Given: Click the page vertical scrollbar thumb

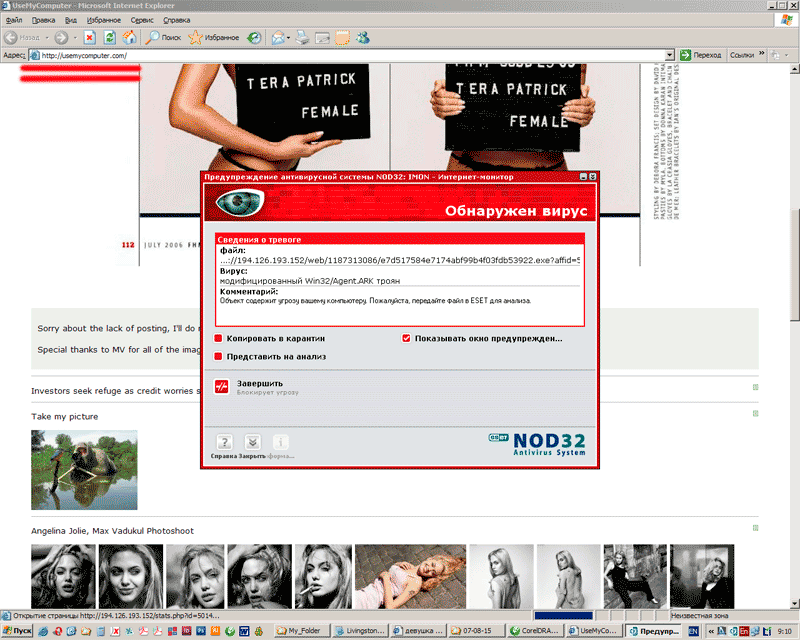Looking at the screenshot, I should [x=795, y=265].
